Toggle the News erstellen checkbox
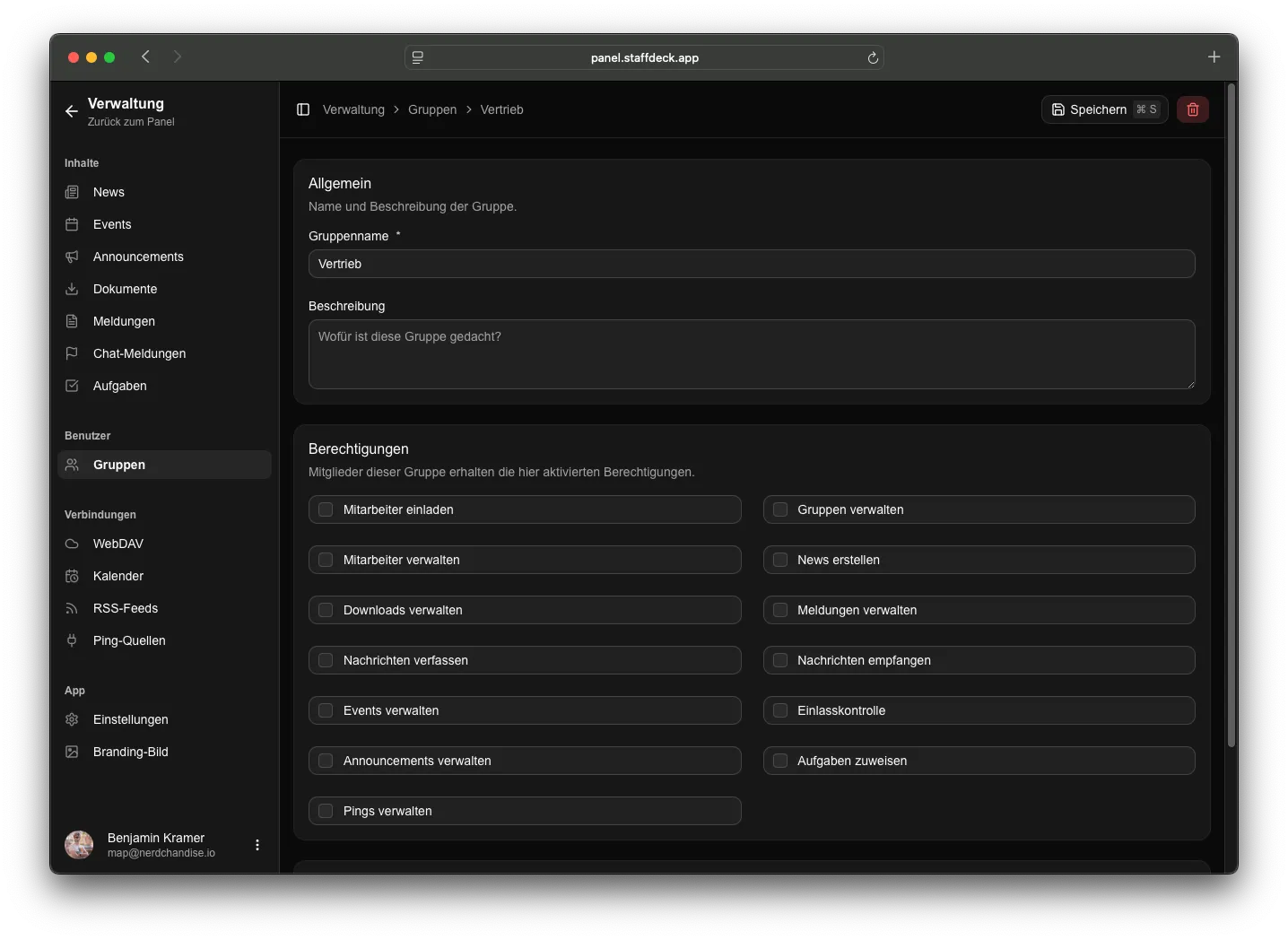Image resolution: width=1288 pixels, height=940 pixels. point(780,560)
